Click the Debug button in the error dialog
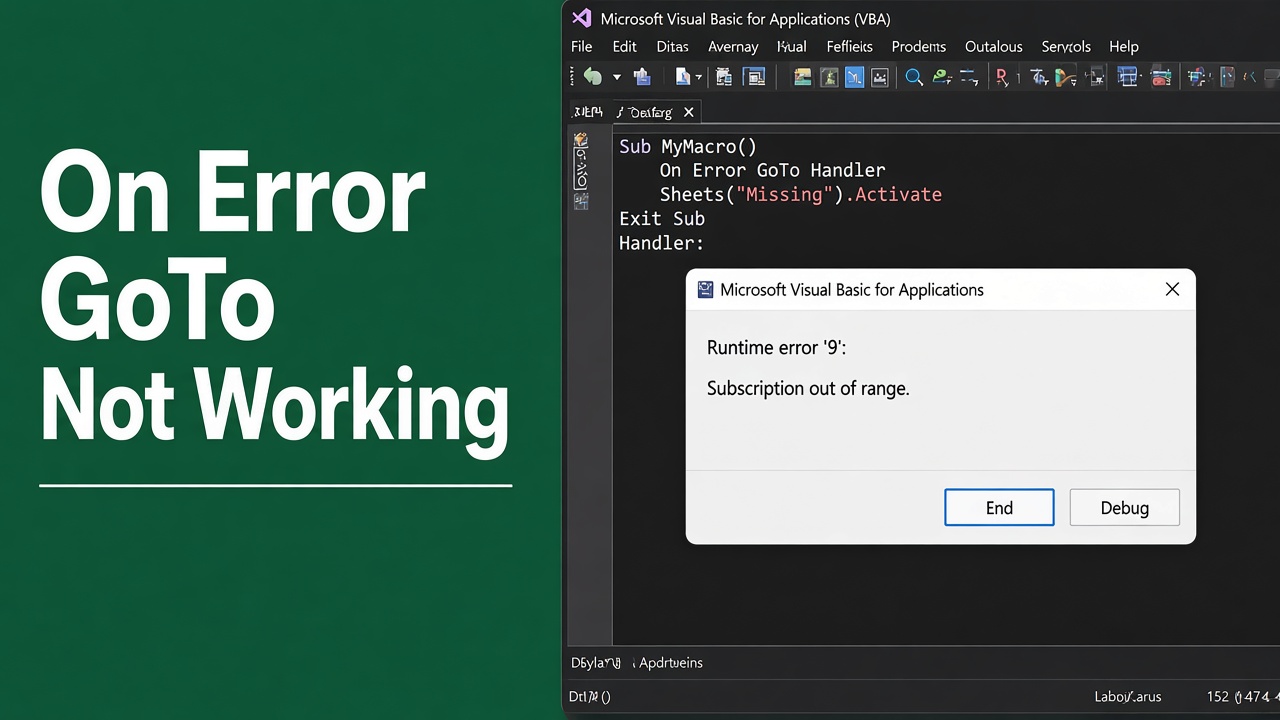1280x720 pixels. click(x=1125, y=507)
